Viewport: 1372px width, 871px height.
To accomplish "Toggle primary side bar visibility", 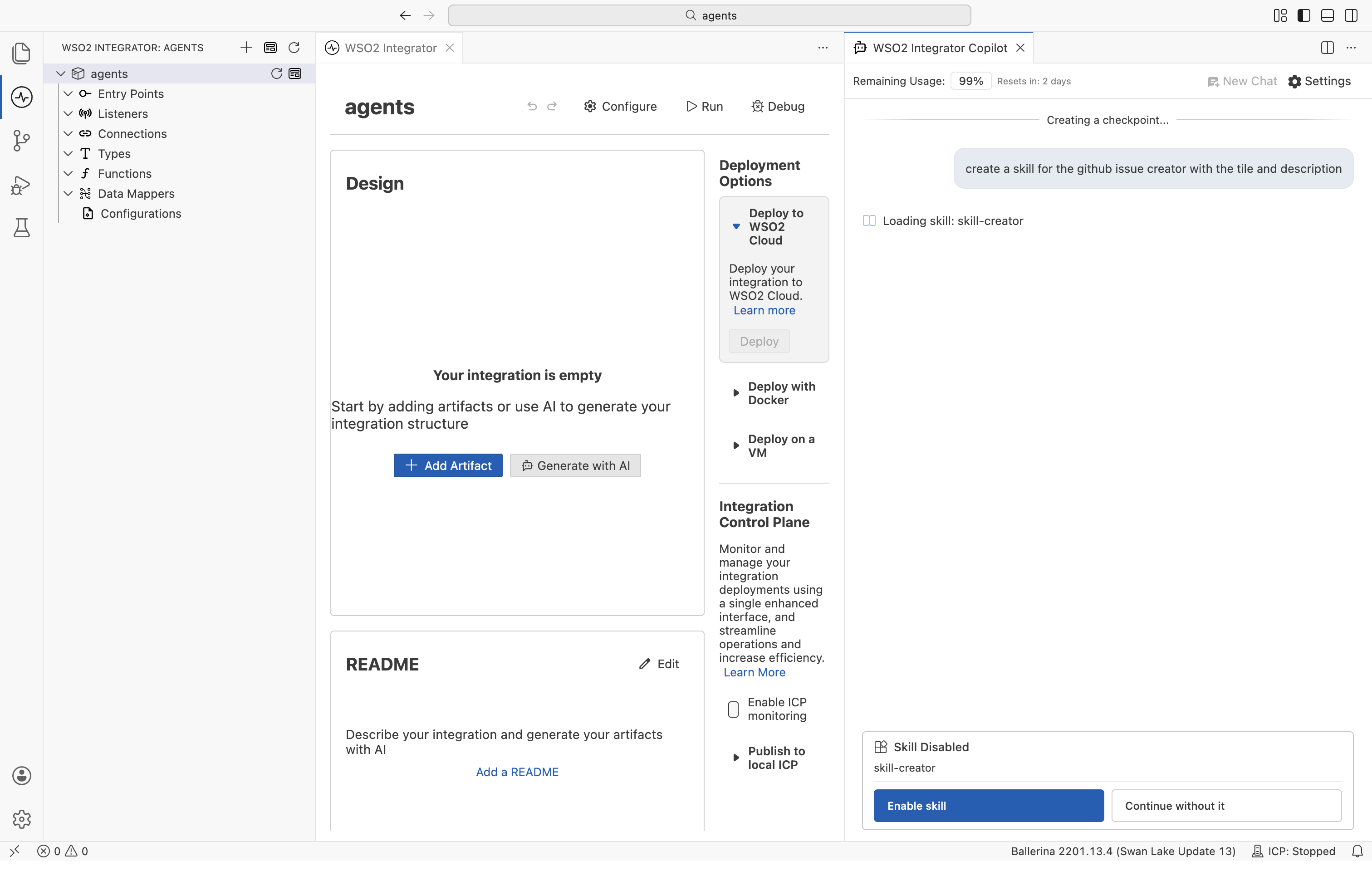I will [1303, 15].
